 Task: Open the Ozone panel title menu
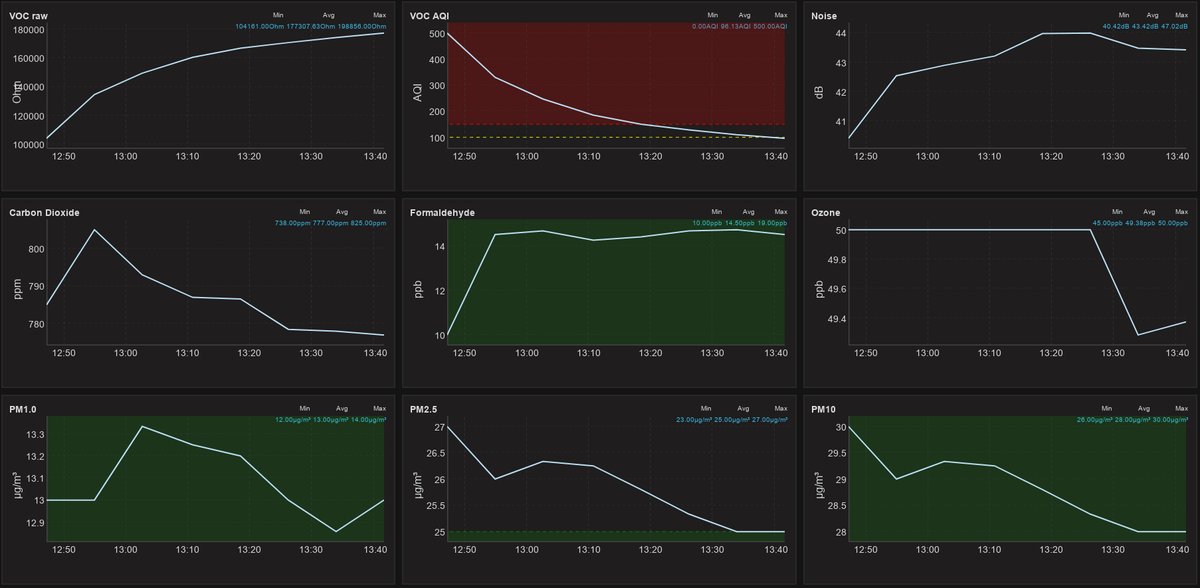(x=826, y=212)
